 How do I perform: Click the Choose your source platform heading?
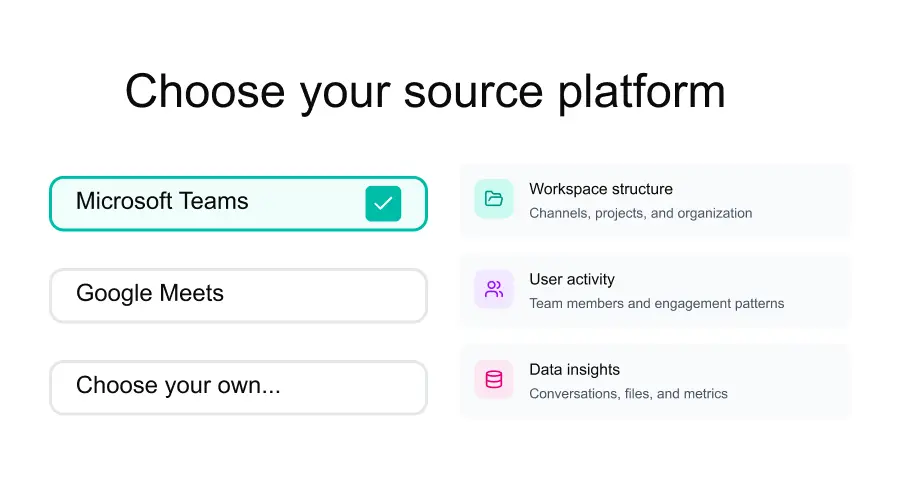click(425, 92)
